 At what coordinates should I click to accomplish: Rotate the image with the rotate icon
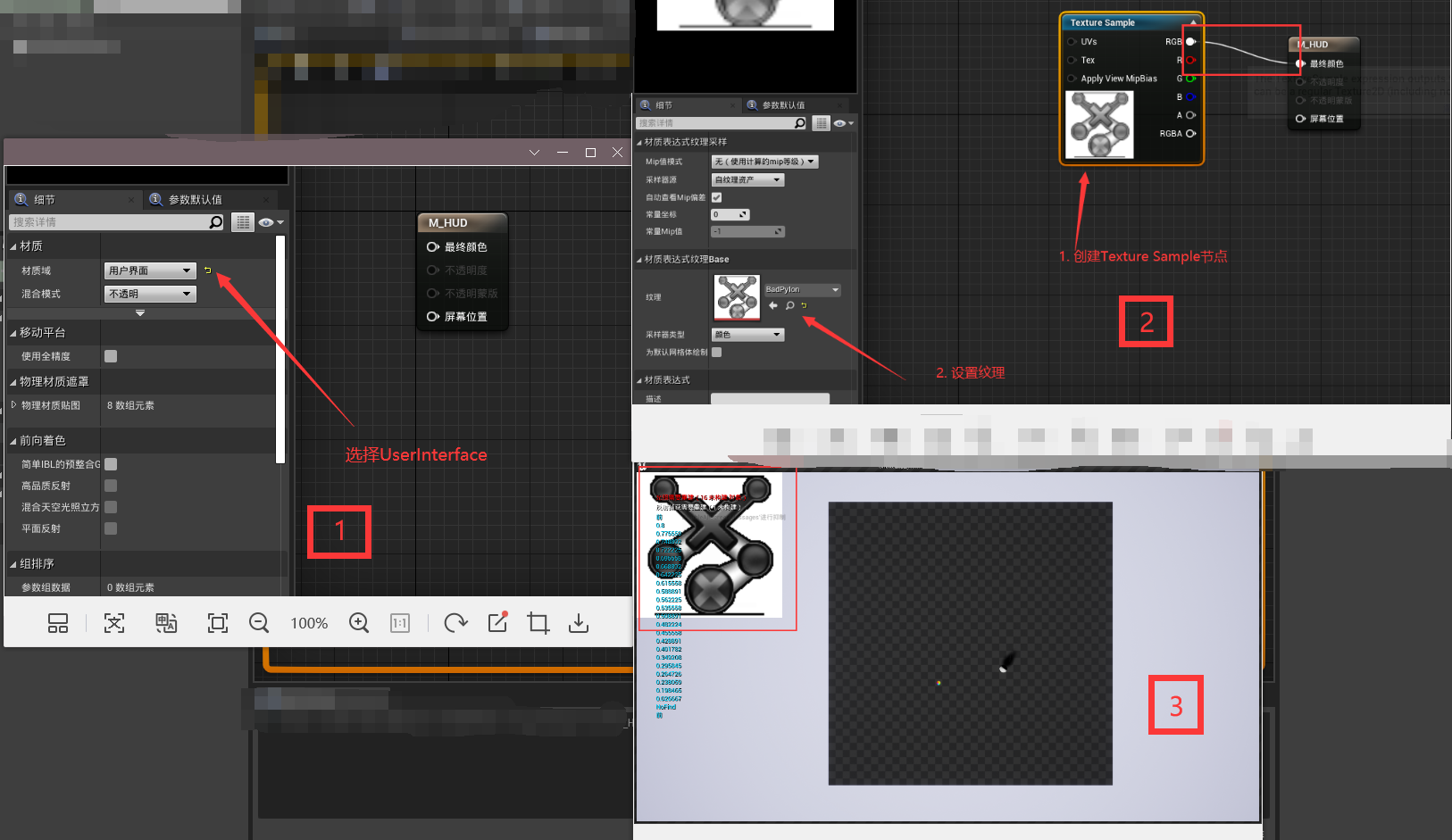[x=455, y=623]
